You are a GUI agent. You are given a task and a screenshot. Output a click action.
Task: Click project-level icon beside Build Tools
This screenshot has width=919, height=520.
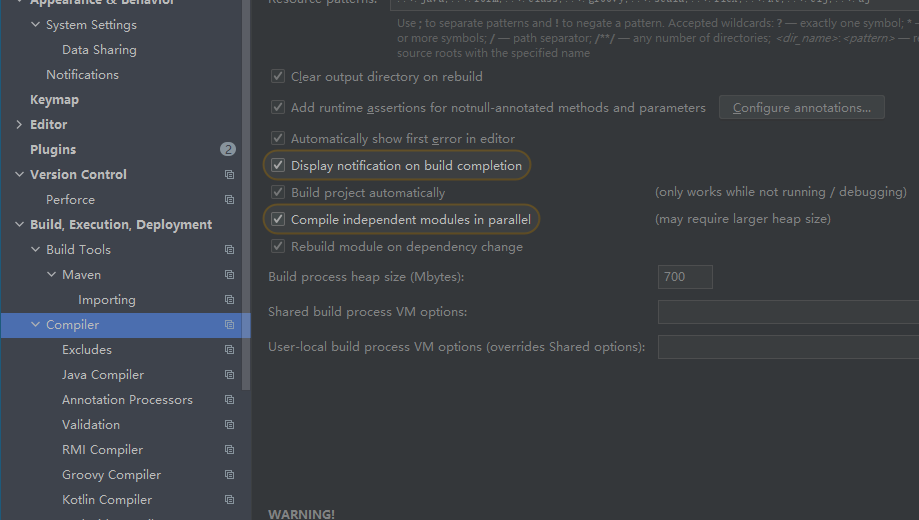coord(229,250)
